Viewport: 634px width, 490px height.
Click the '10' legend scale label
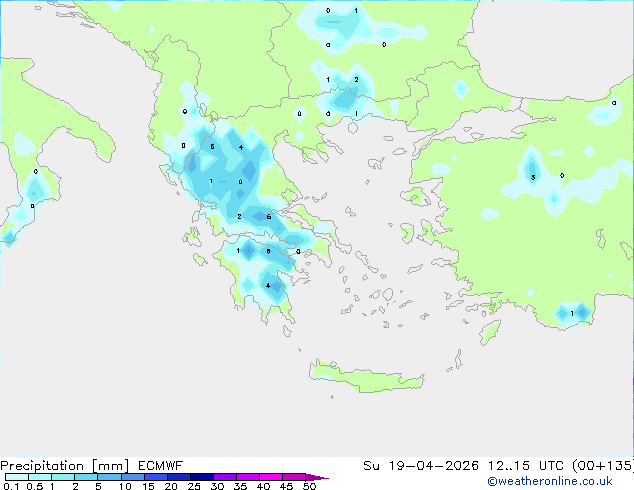click(125, 486)
